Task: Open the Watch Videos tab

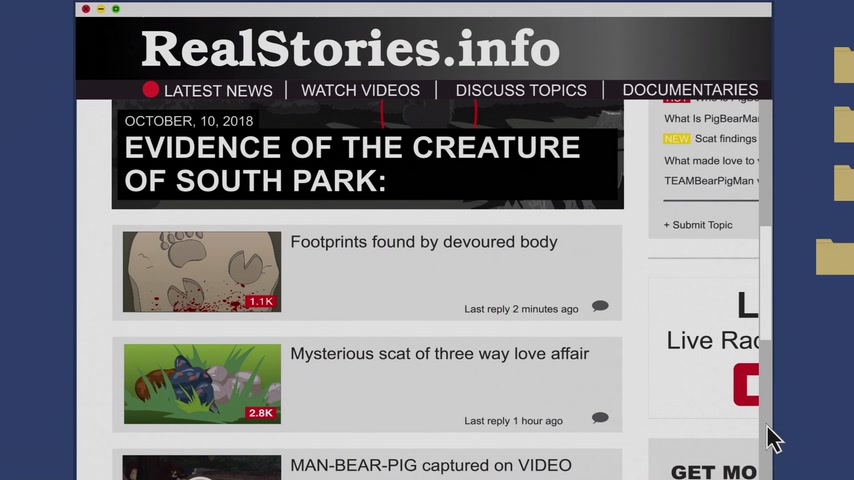Action: [x=361, y=90]
